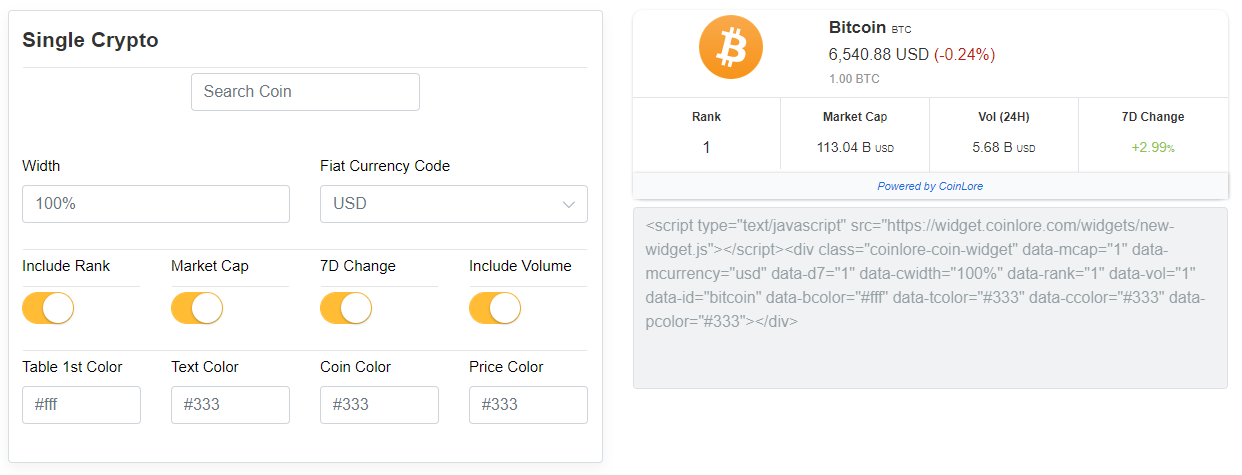Click the Rank cell in widget

pyautogui.click(x=706, y=147)
